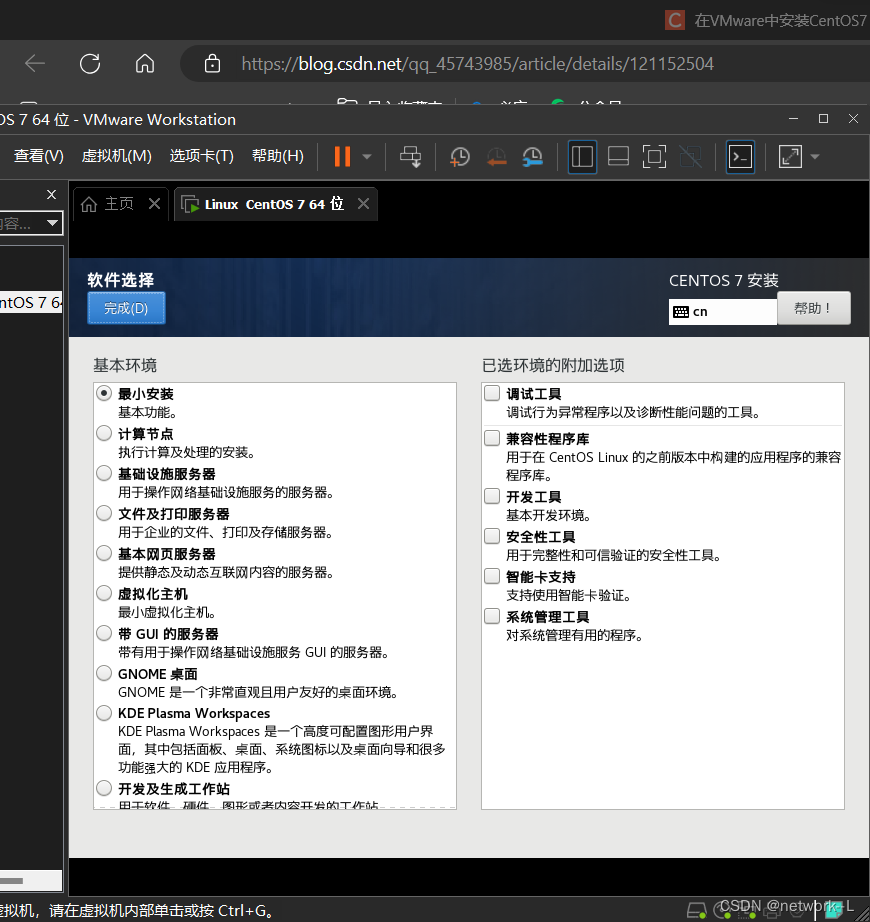This screenshot has width=870, height=922.
Task: Switch to Linux CentOS 7 64 位 tab
Action: (x=274, y=204)
